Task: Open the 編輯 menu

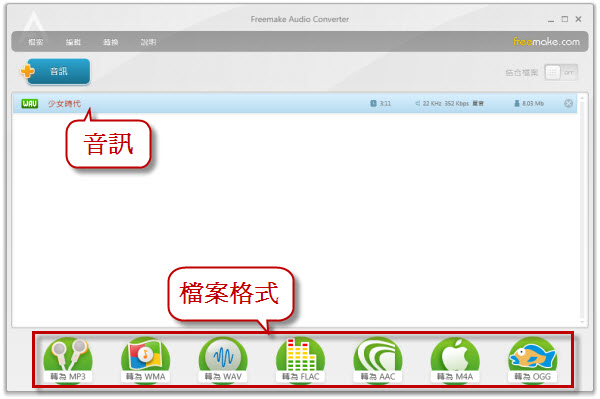Action: click(x=73, y=42)
